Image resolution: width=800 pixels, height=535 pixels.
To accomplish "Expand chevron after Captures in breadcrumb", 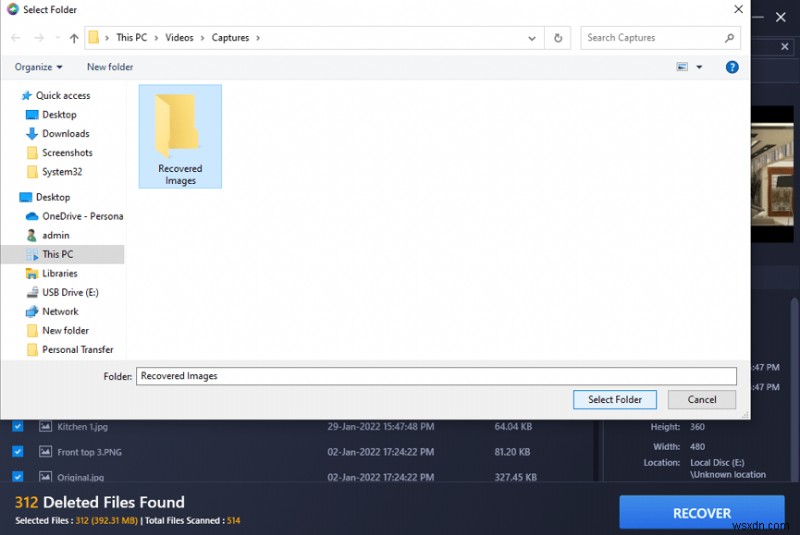I will click(258, 38).
